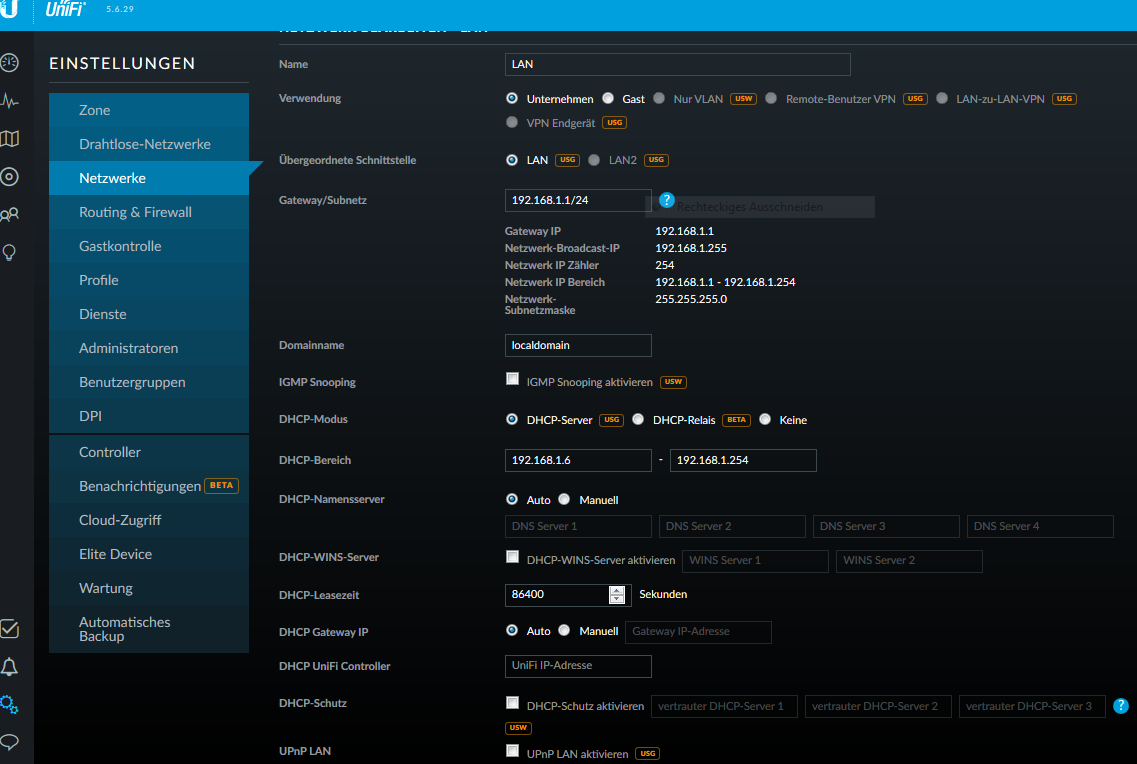Click the UniFi logo in header
The height and width of the screenshot is (764, 1137).
65,9
